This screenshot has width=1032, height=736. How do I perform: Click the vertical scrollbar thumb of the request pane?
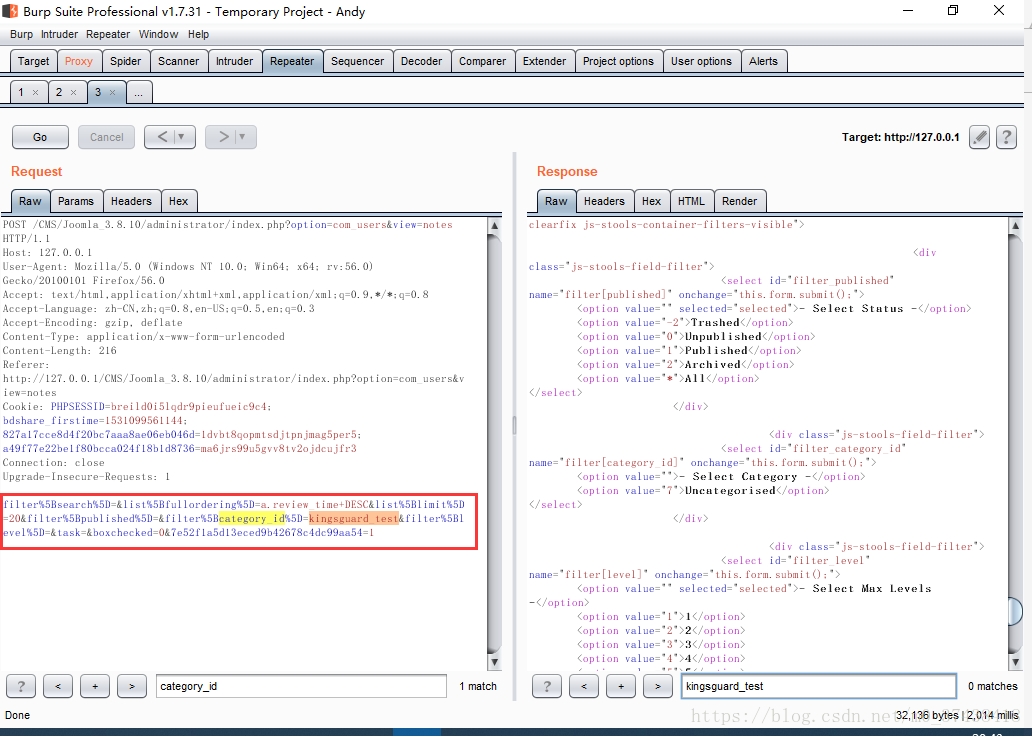tap(494, 444)
